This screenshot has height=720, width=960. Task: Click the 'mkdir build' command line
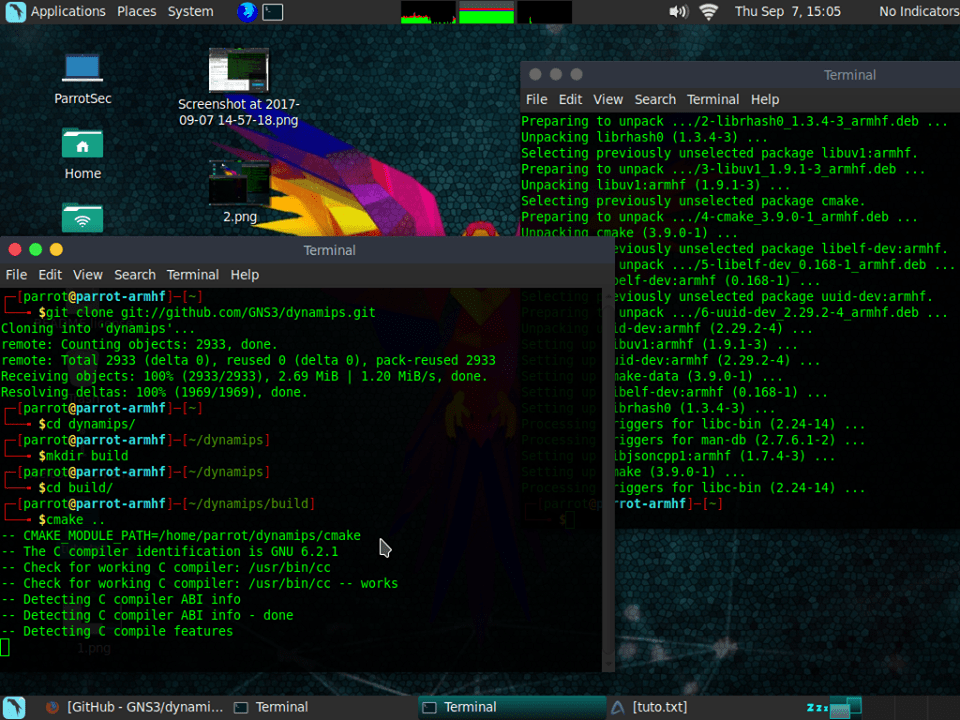[83, 456]
